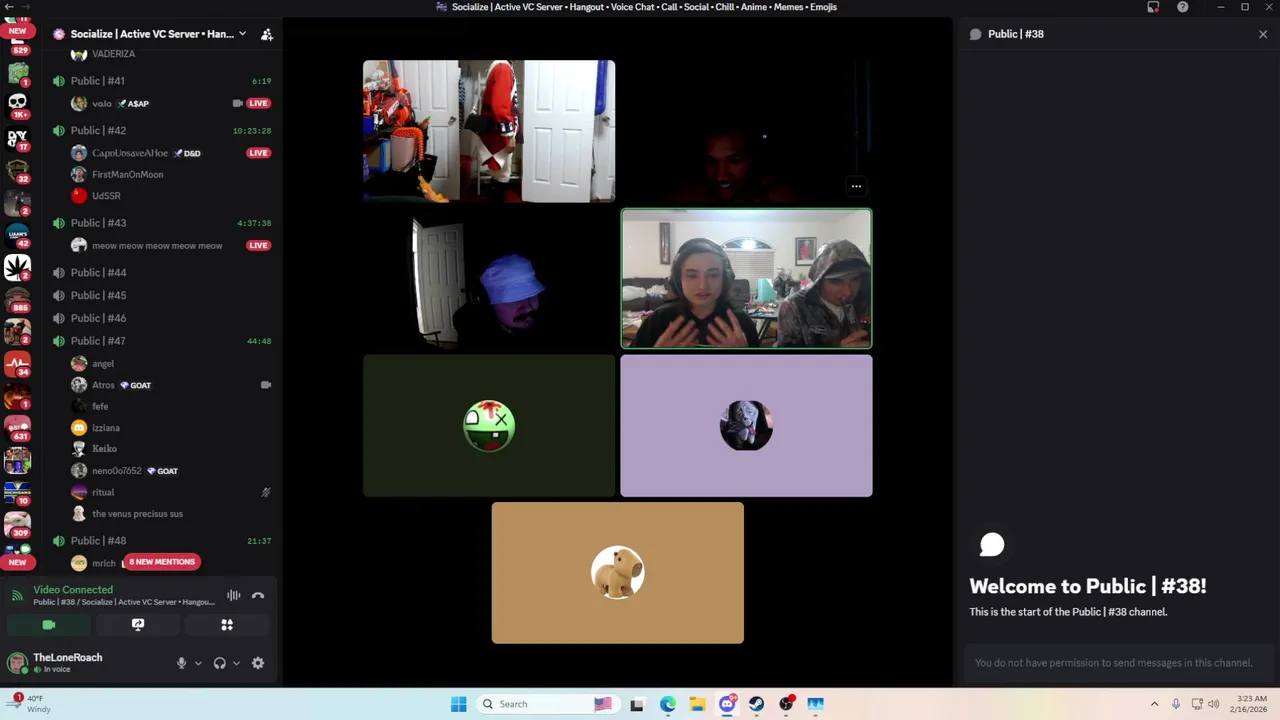Open User Settings gear
The height and width of the screenshot is (720, 1280).
coord(258,663)
